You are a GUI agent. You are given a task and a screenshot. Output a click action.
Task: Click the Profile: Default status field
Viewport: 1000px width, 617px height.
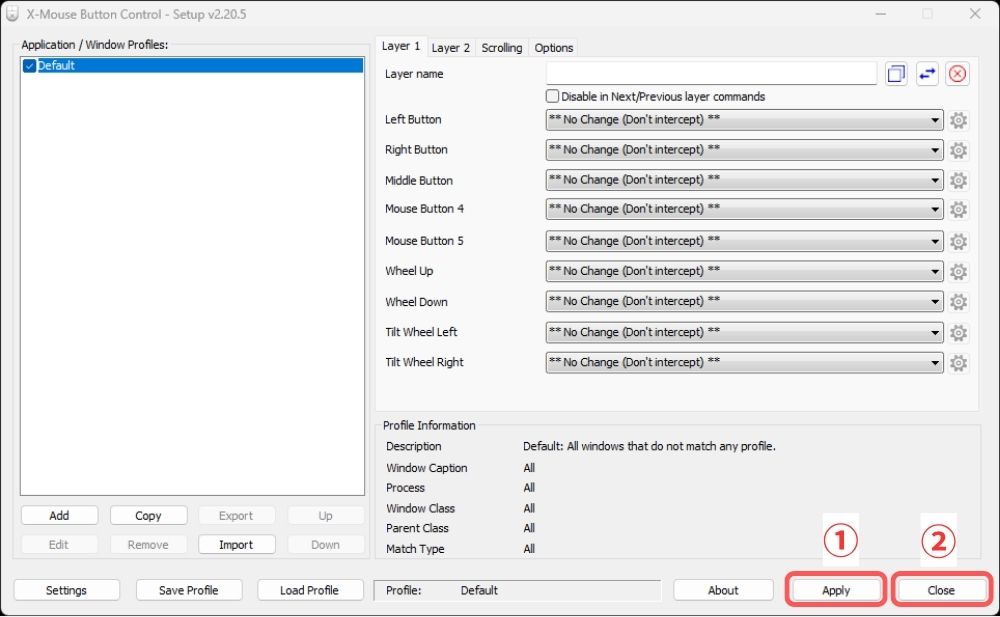[517, 590]
